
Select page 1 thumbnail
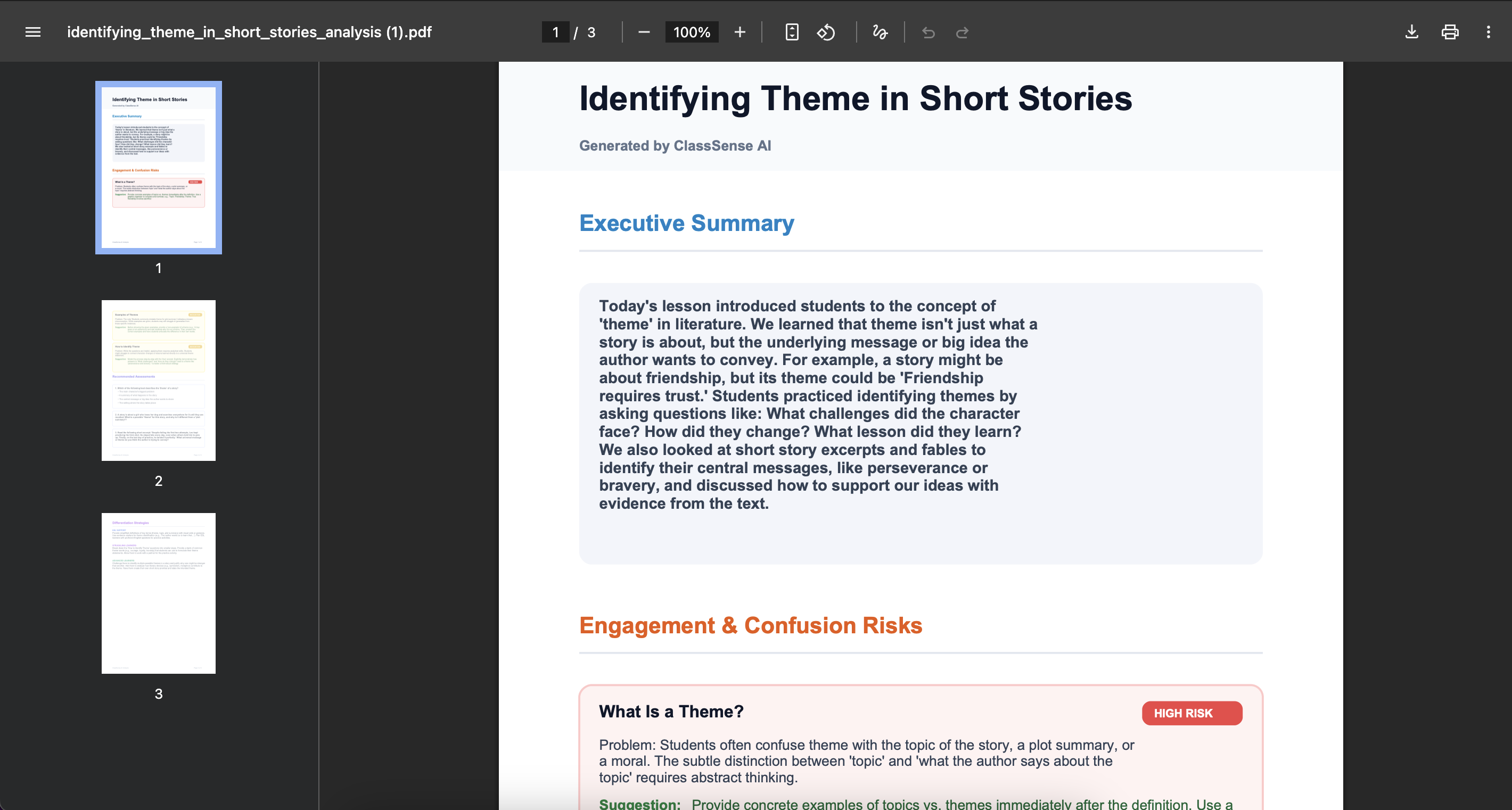coord(159,167)
